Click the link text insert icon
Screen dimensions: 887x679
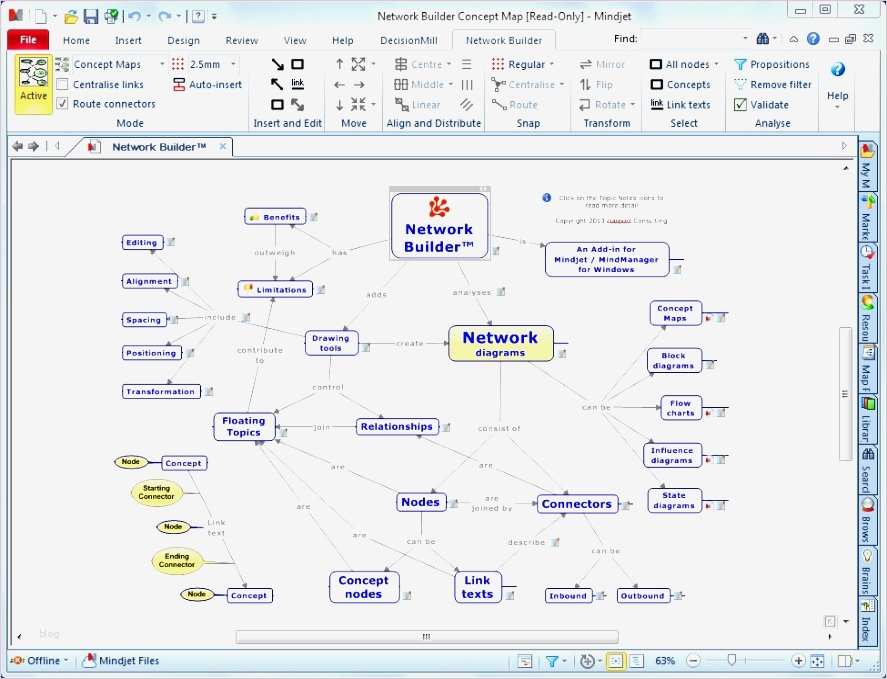[298, 84]
